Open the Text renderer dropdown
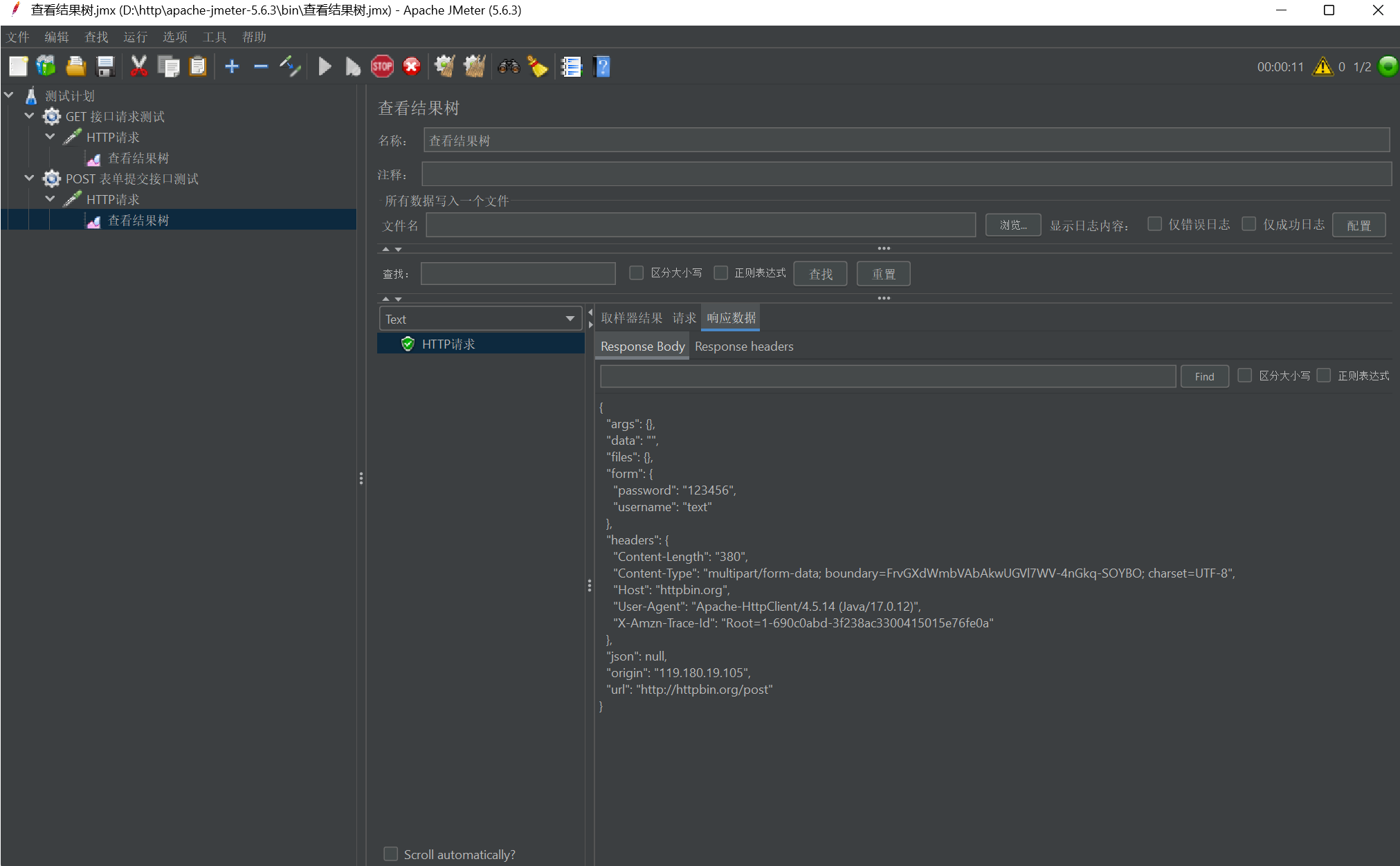Viewport: 1400px width, 866px height. (x=480, y=319)
